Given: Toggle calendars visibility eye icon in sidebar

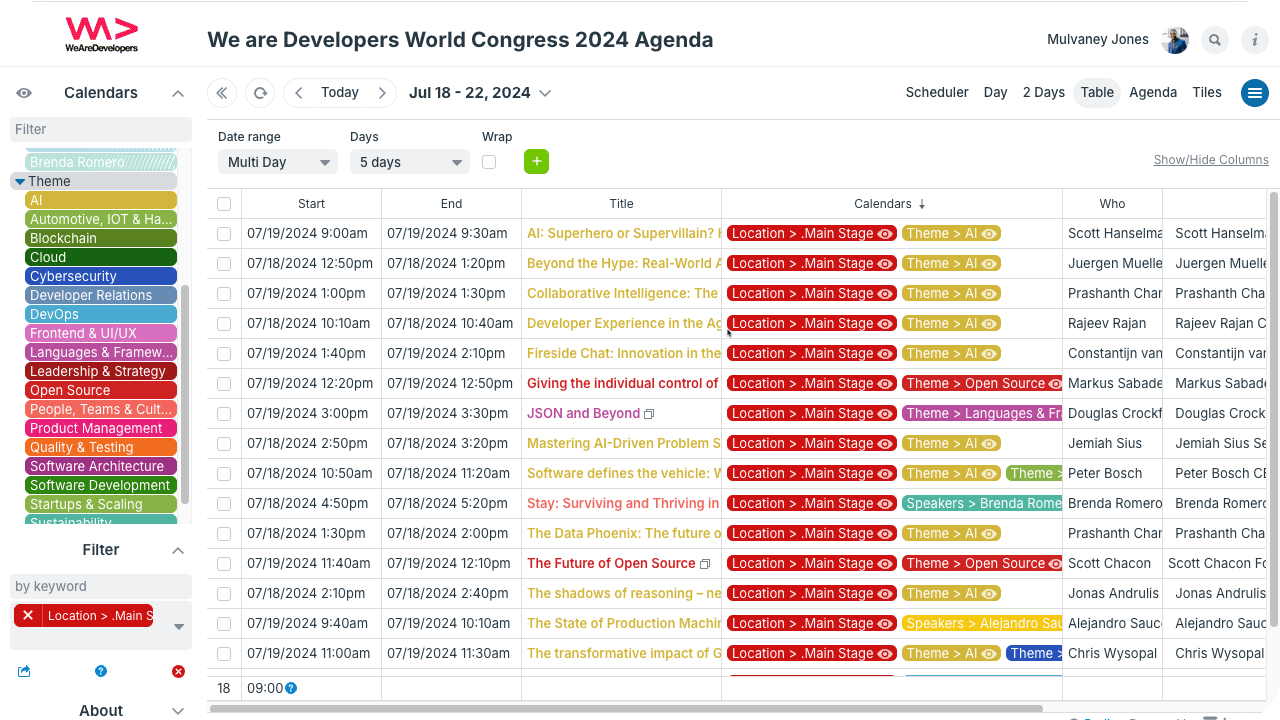Looking at the screenshot, I should tap(24, 93).
